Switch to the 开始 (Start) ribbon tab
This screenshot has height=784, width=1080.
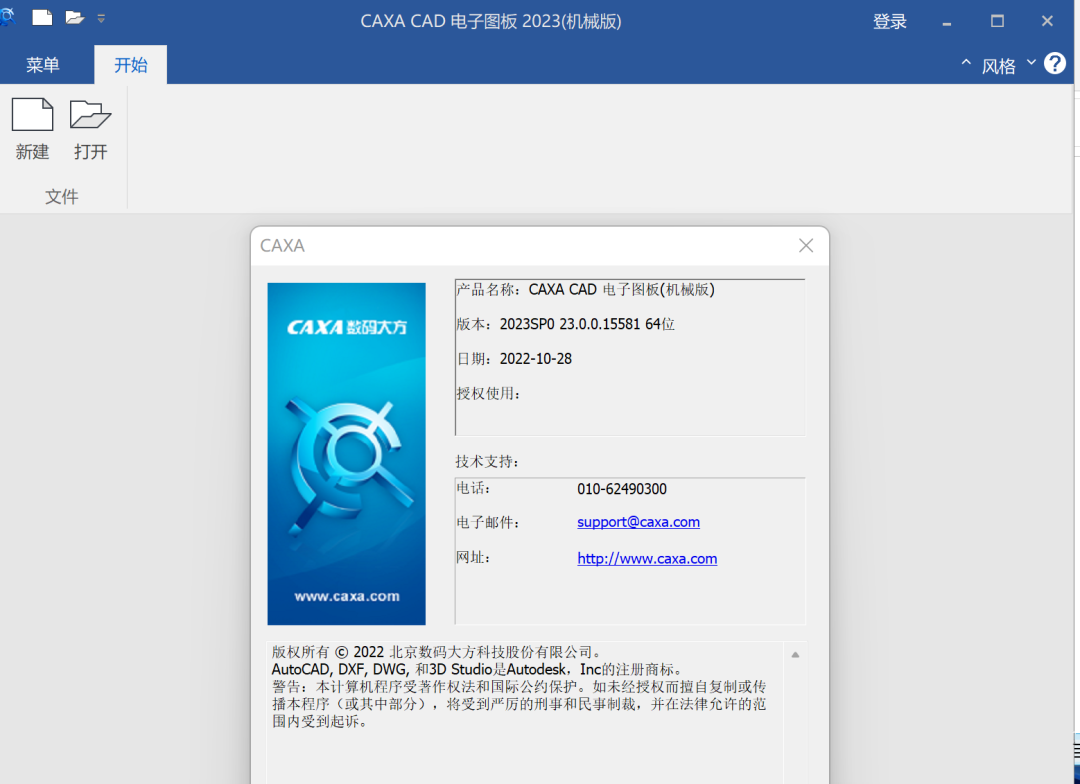(130, 63)
